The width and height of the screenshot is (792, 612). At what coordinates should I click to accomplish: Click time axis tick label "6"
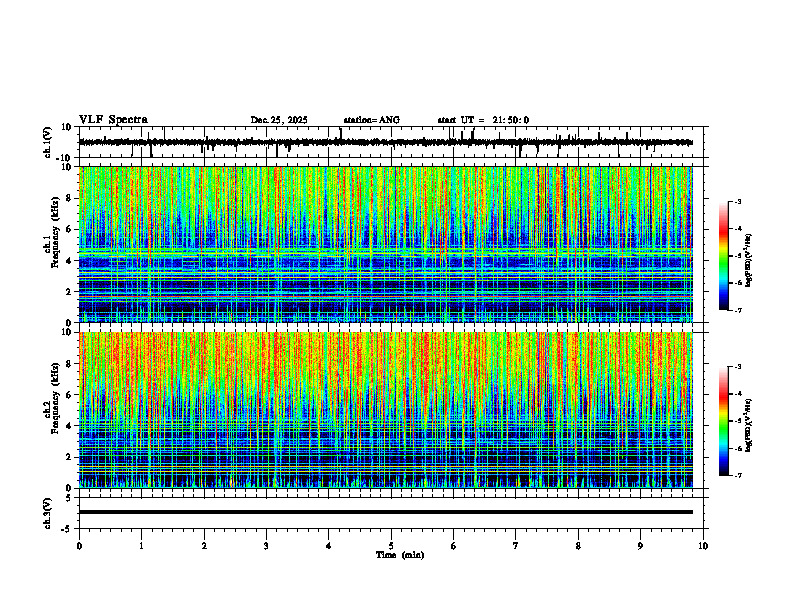(454, 546)
